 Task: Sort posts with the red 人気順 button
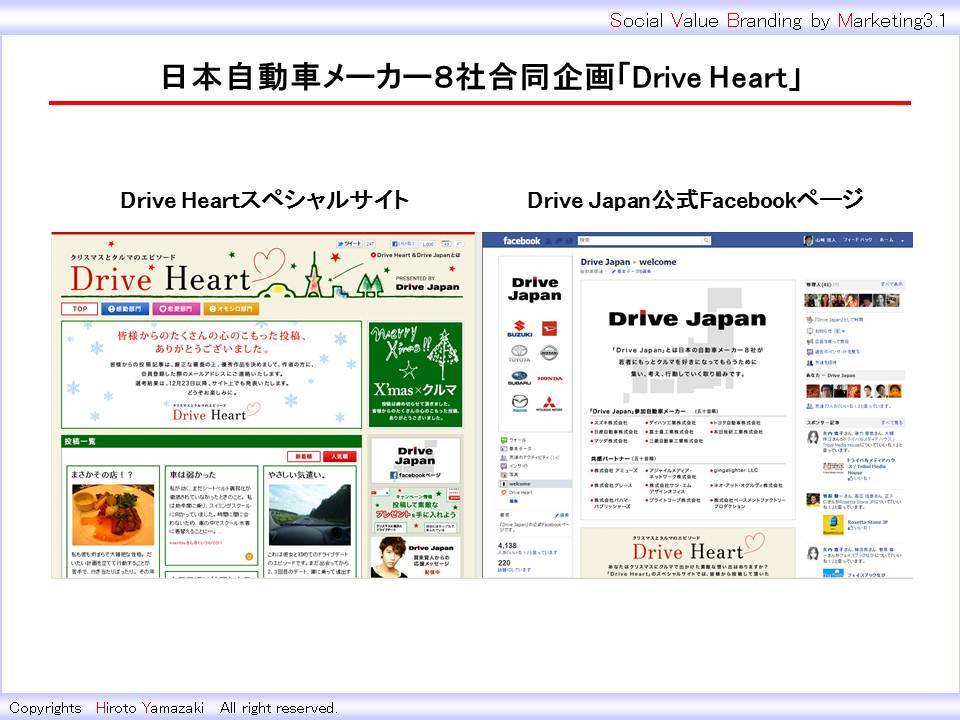point(340,456)
